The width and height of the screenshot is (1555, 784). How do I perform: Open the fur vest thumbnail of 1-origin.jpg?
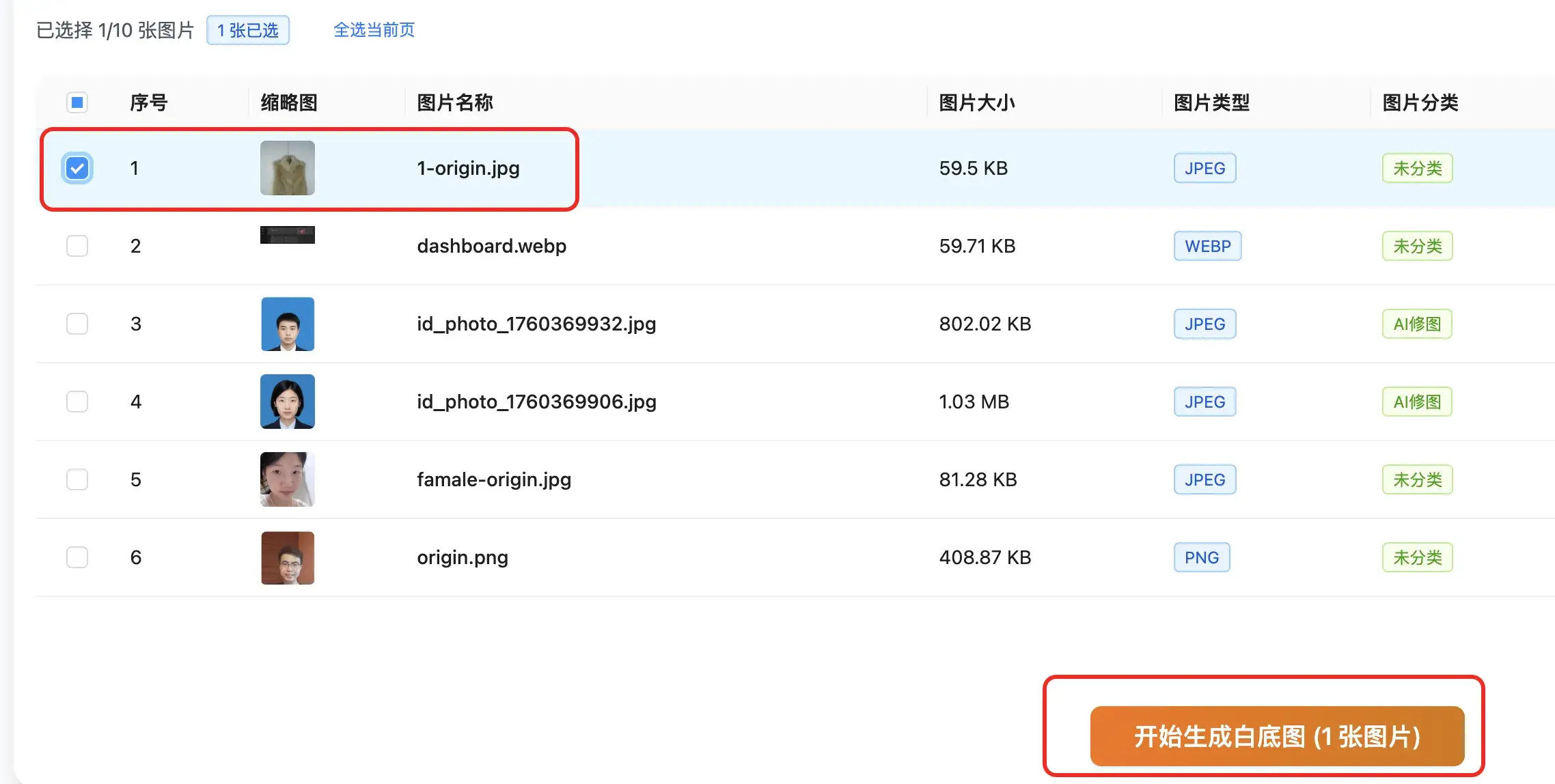(287, 168)
